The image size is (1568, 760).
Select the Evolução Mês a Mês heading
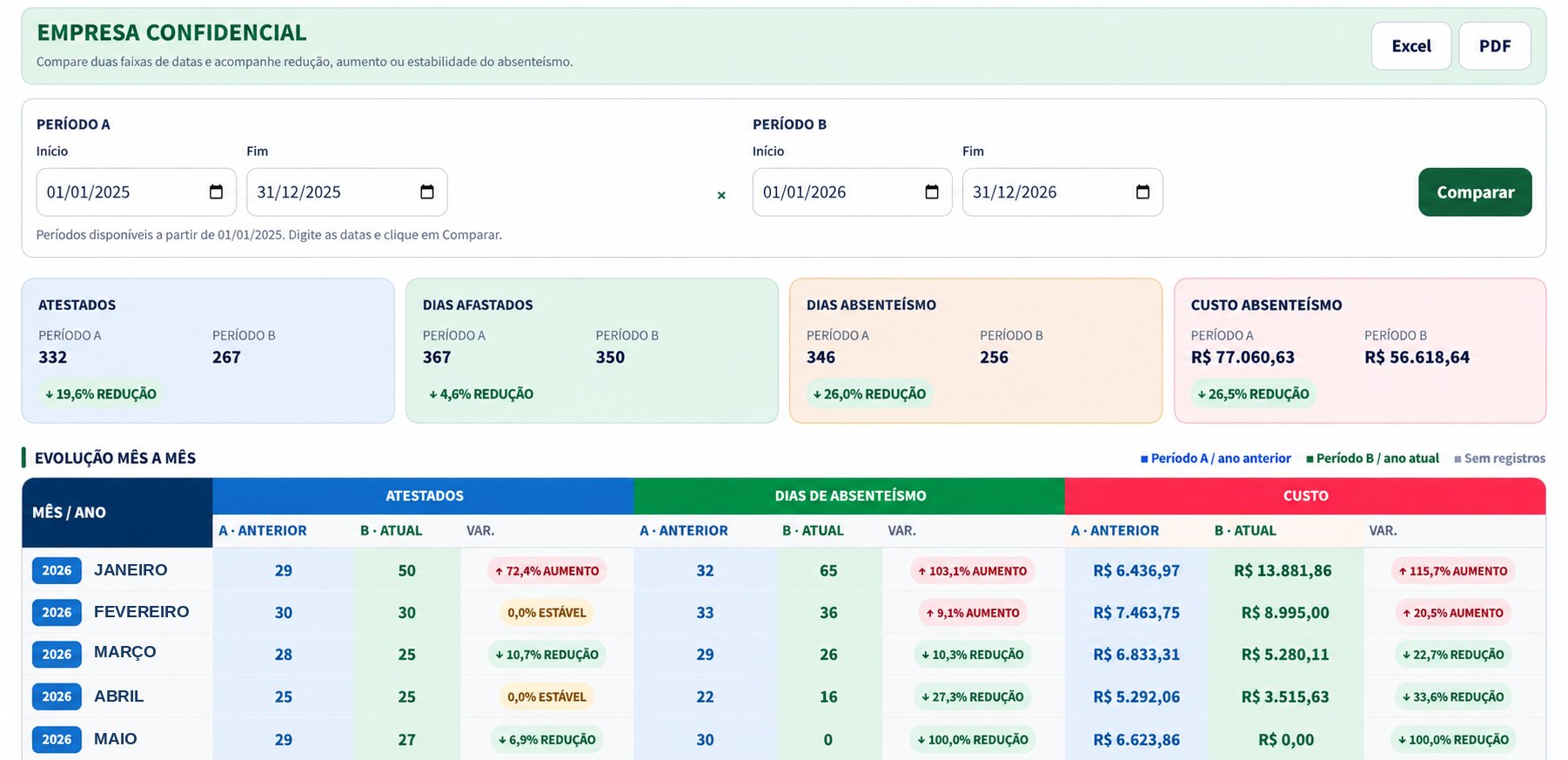click(115, 458)
